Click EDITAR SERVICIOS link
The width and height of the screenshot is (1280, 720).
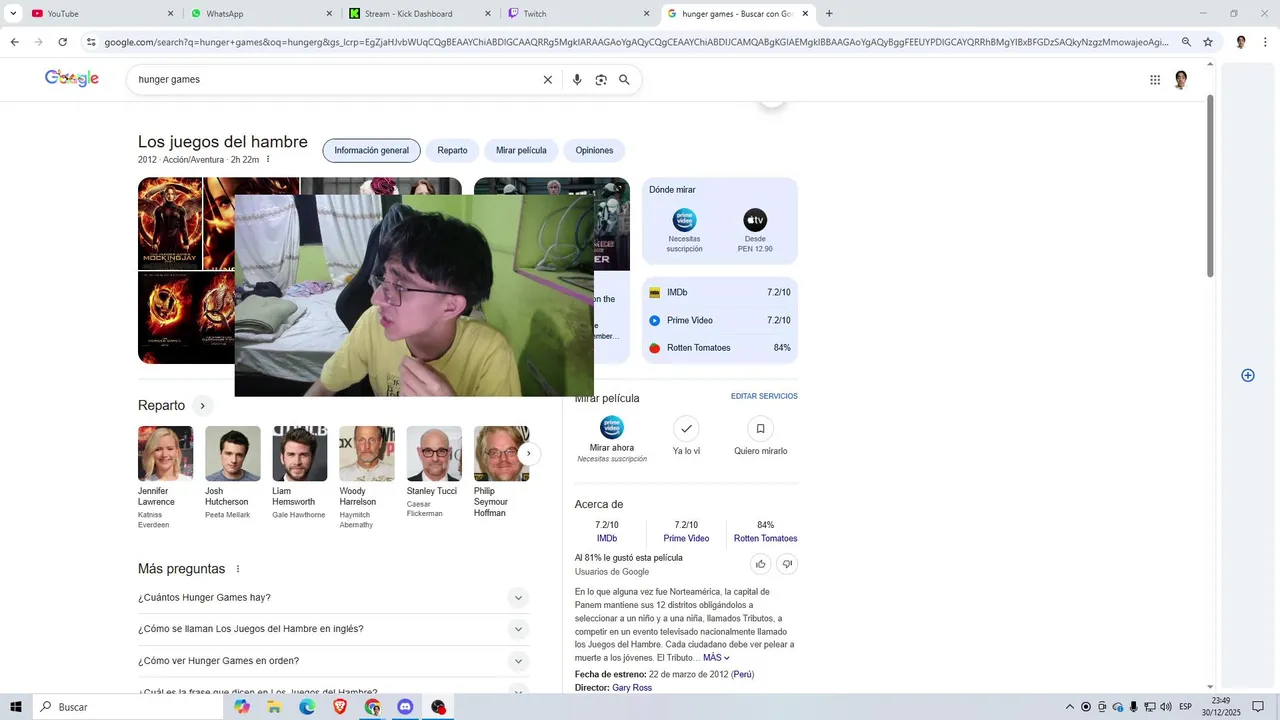(x=764, y=397)
